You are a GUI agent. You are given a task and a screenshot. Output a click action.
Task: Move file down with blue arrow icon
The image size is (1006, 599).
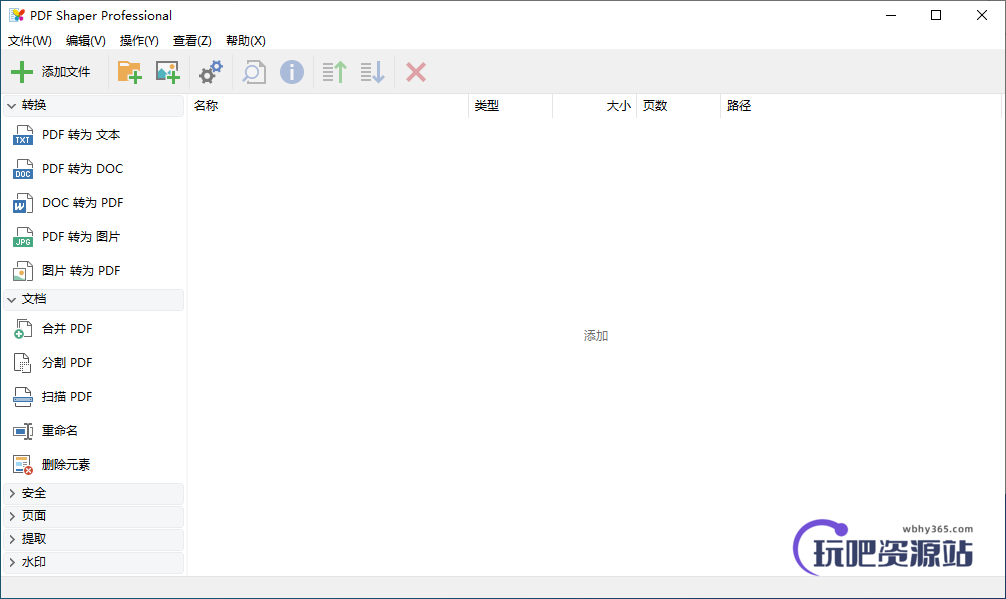[x=372, y=72]
